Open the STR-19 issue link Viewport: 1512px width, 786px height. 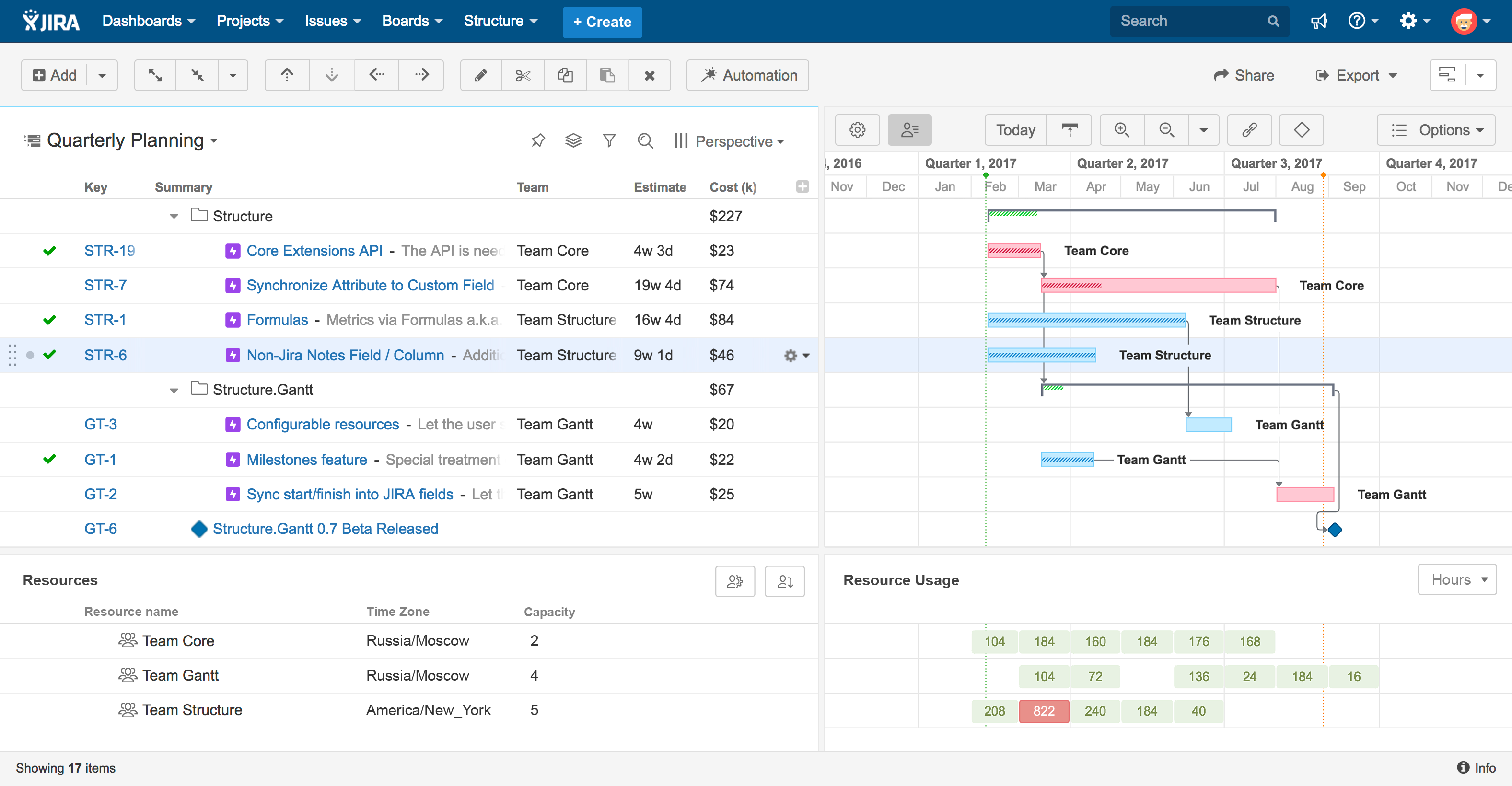tap(110, 251)
